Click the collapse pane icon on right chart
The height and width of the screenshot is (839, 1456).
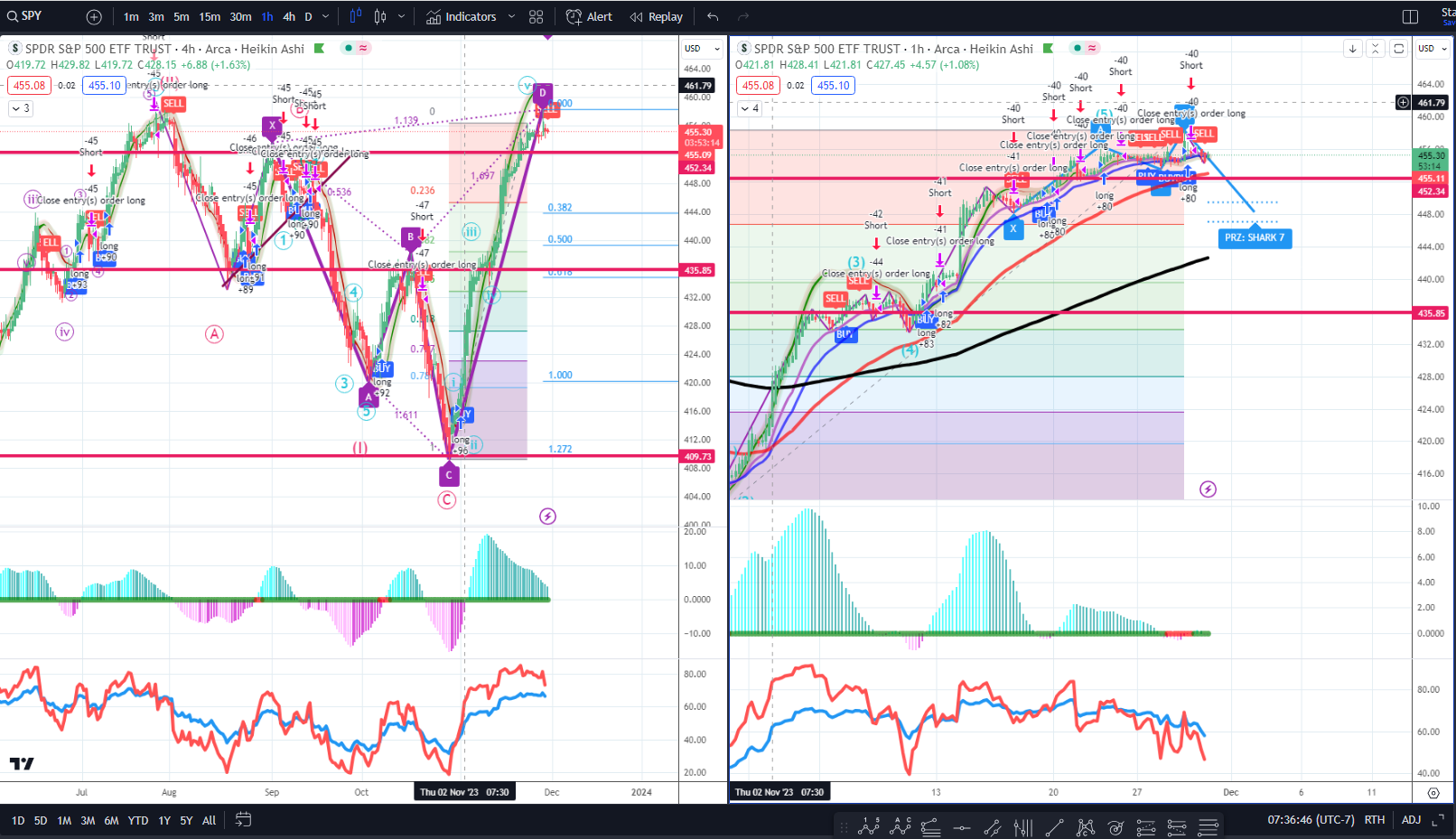(1375, 49)
